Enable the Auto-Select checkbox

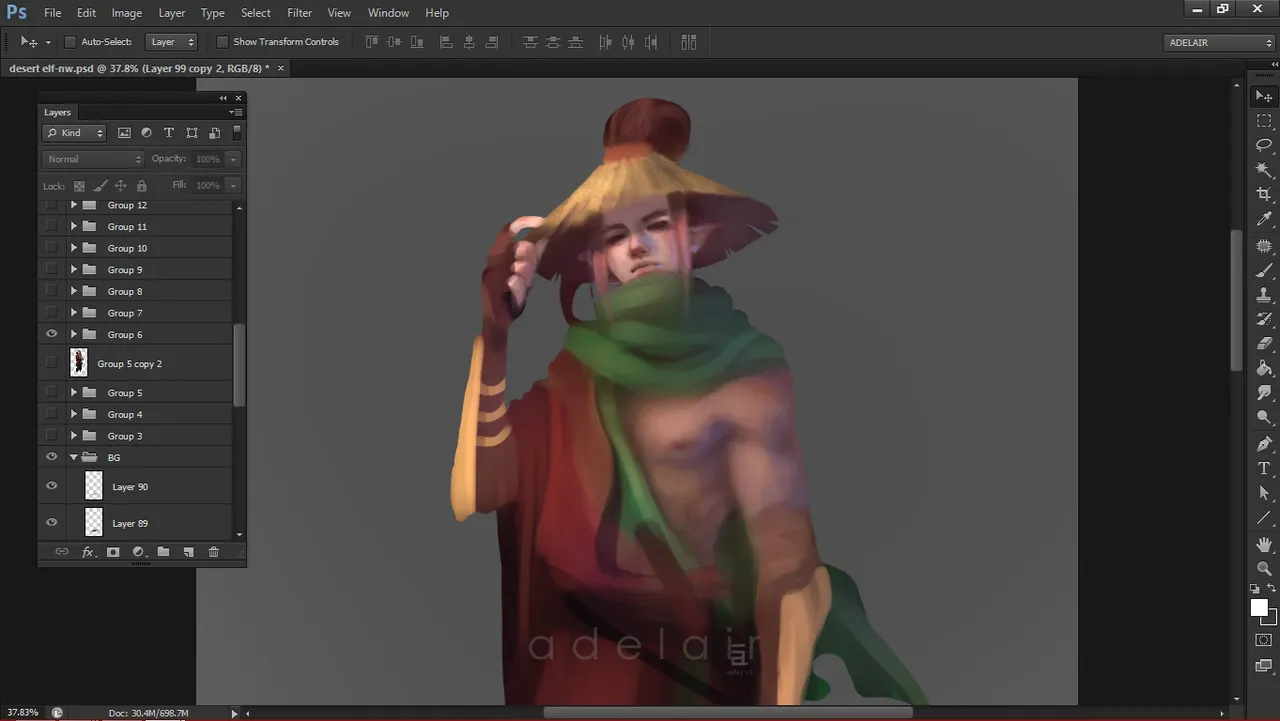70,42
